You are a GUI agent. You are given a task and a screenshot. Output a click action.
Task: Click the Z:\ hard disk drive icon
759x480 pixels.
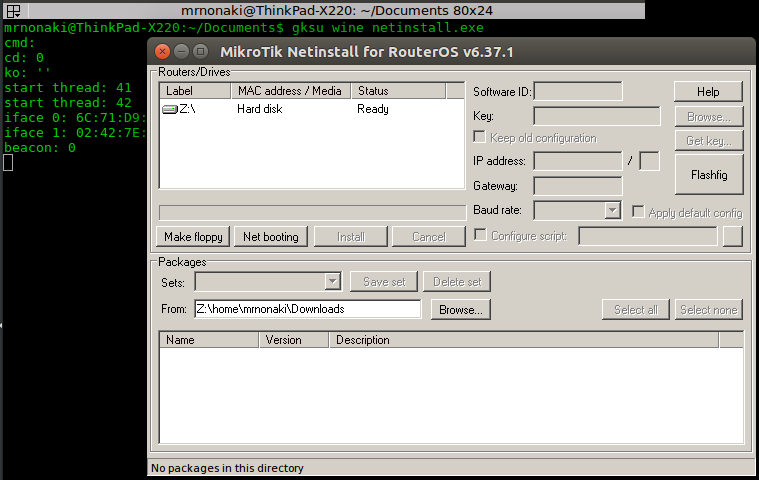[170, 109]
